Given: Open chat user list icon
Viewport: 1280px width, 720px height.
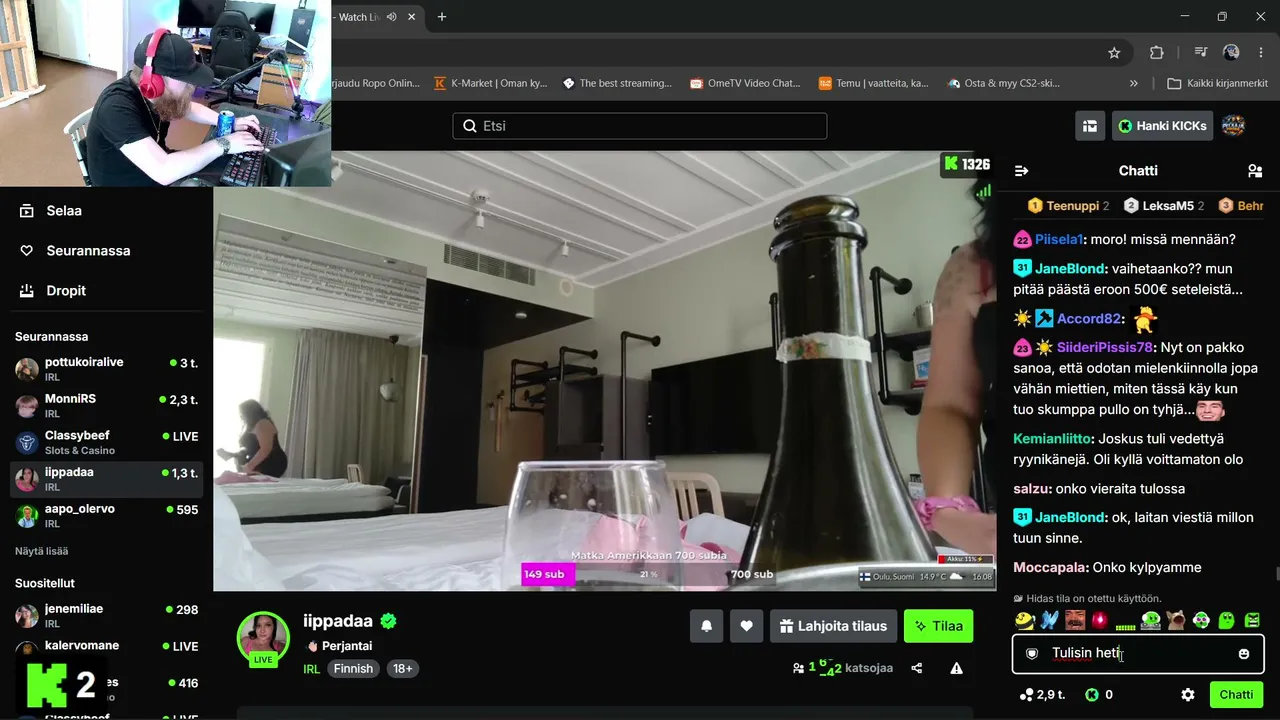Looking at the screenshot, I should (1255, 171).
